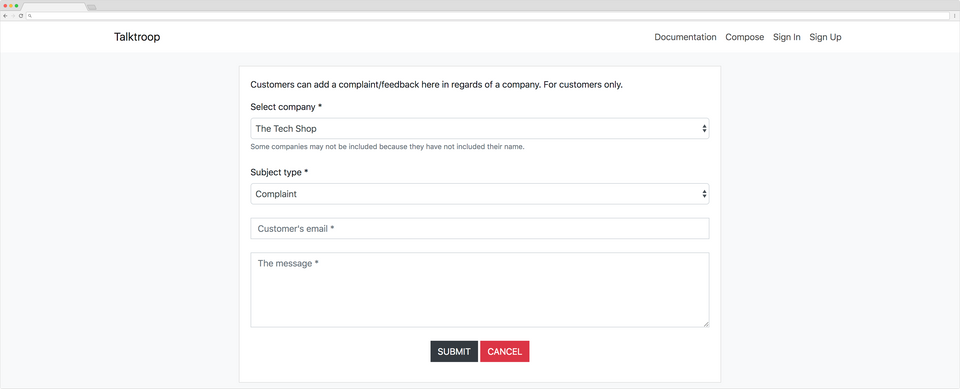
Task: Click the red close window button
Action: (x=6, y=6)
